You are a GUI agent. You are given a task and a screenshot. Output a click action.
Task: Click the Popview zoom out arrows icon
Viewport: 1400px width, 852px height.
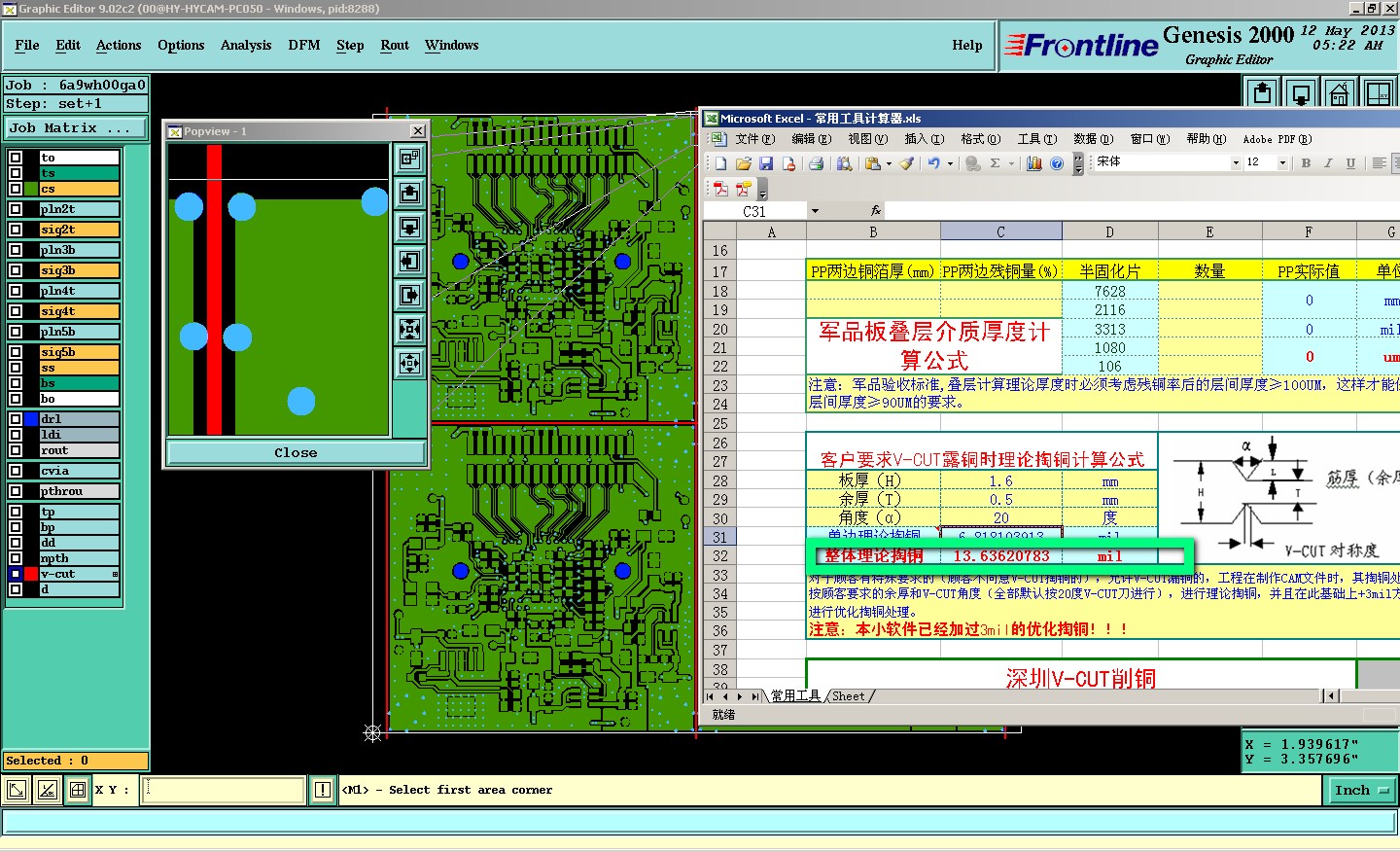[x=409, y=363]
